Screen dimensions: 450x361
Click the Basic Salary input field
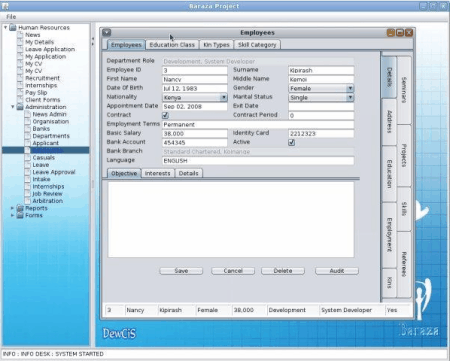tap(195, 133)
